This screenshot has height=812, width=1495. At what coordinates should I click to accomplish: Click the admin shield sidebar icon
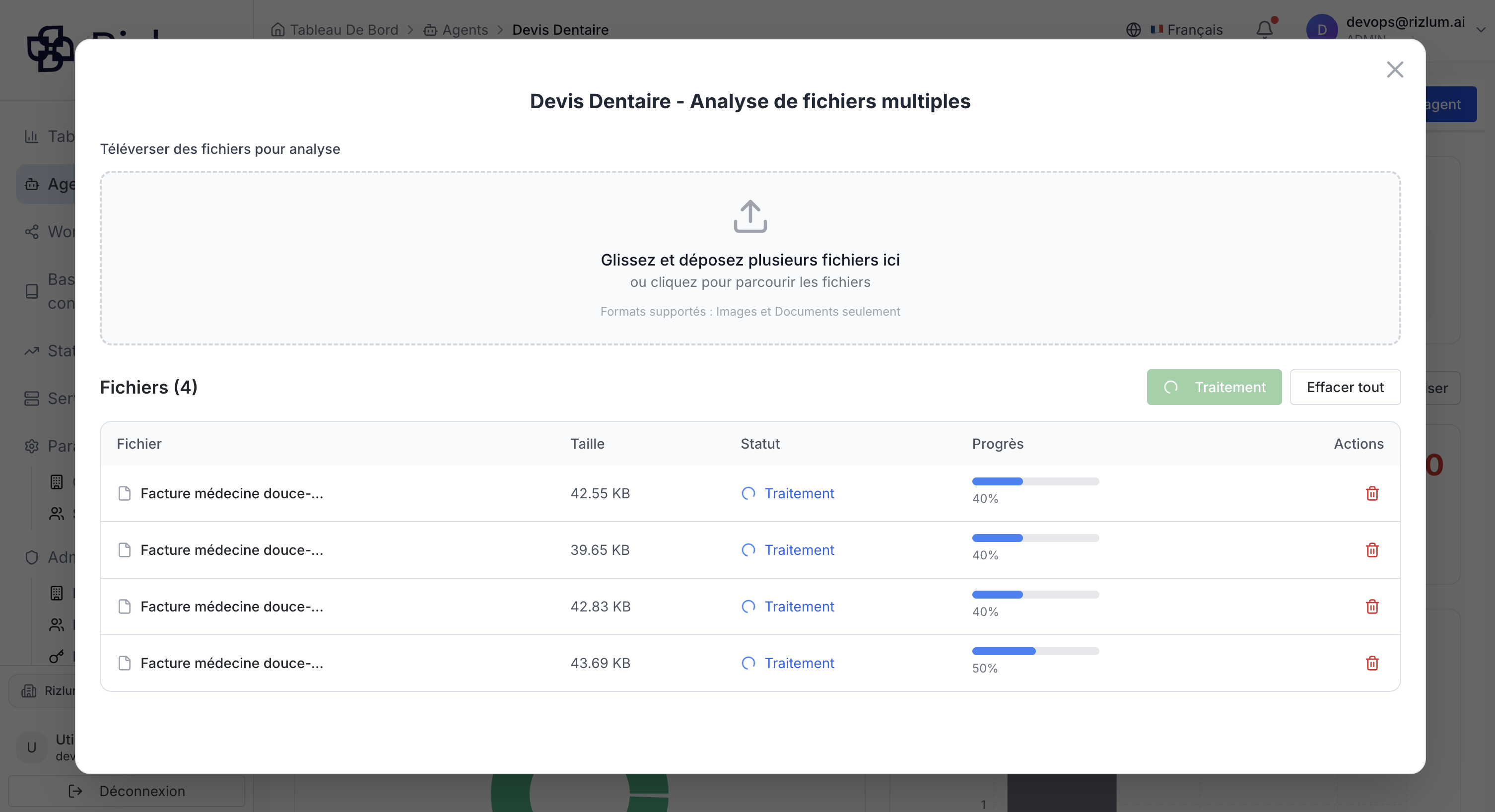[31, 557]
